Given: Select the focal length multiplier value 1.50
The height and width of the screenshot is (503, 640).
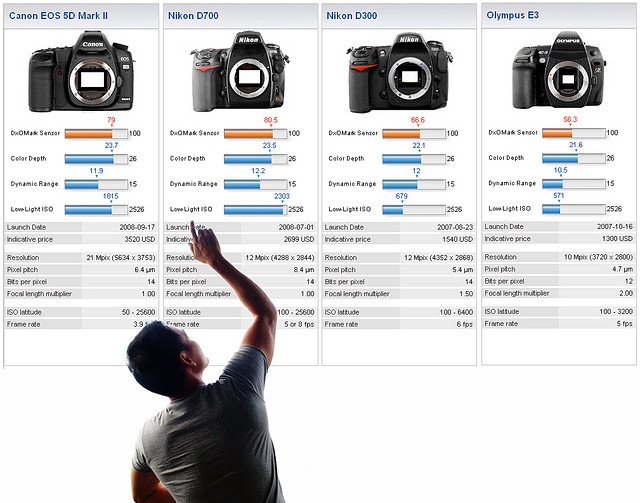Looking at the screenshot, I should [466, 294].
